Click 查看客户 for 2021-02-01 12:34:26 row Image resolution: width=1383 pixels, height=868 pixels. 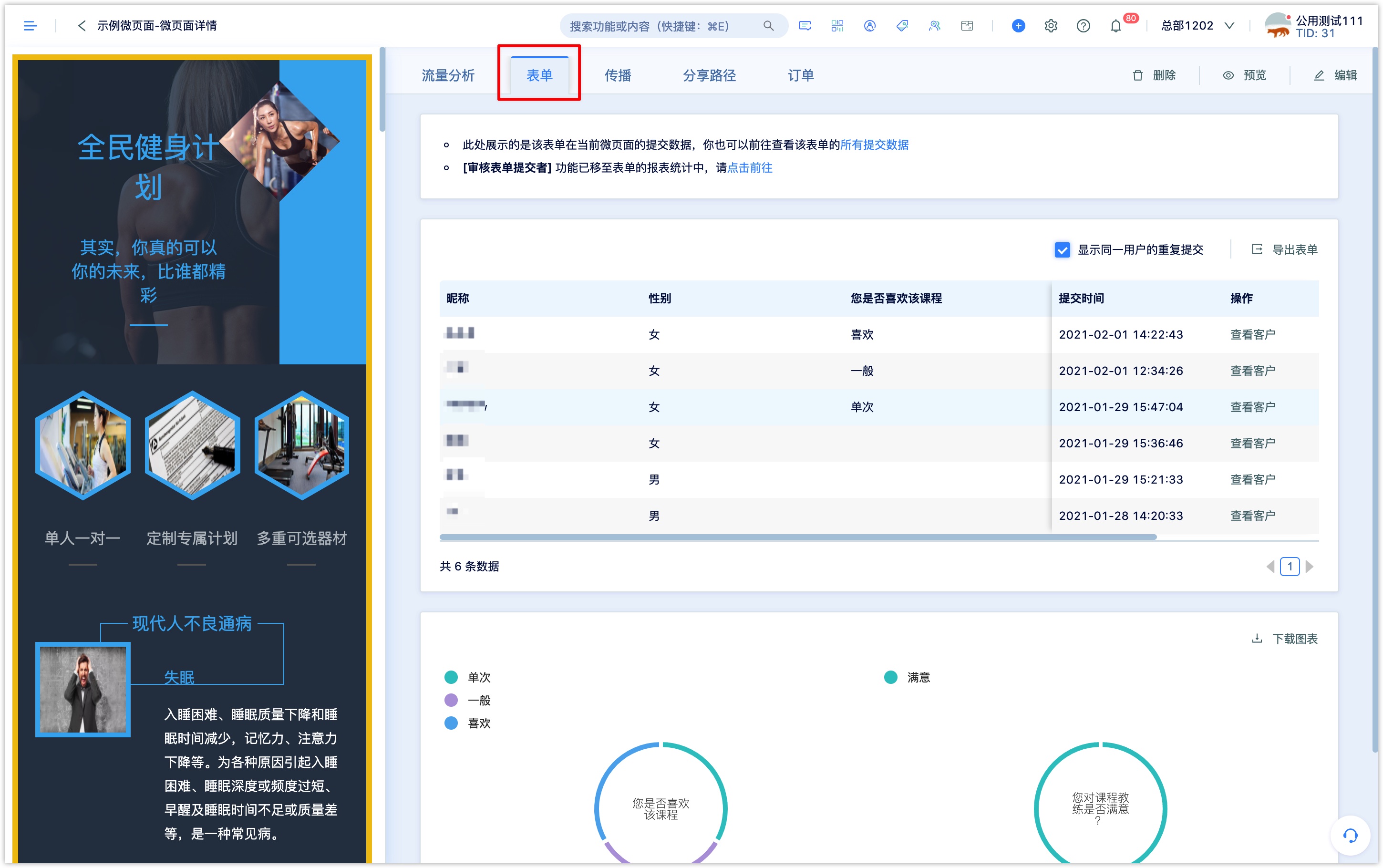1252,370
